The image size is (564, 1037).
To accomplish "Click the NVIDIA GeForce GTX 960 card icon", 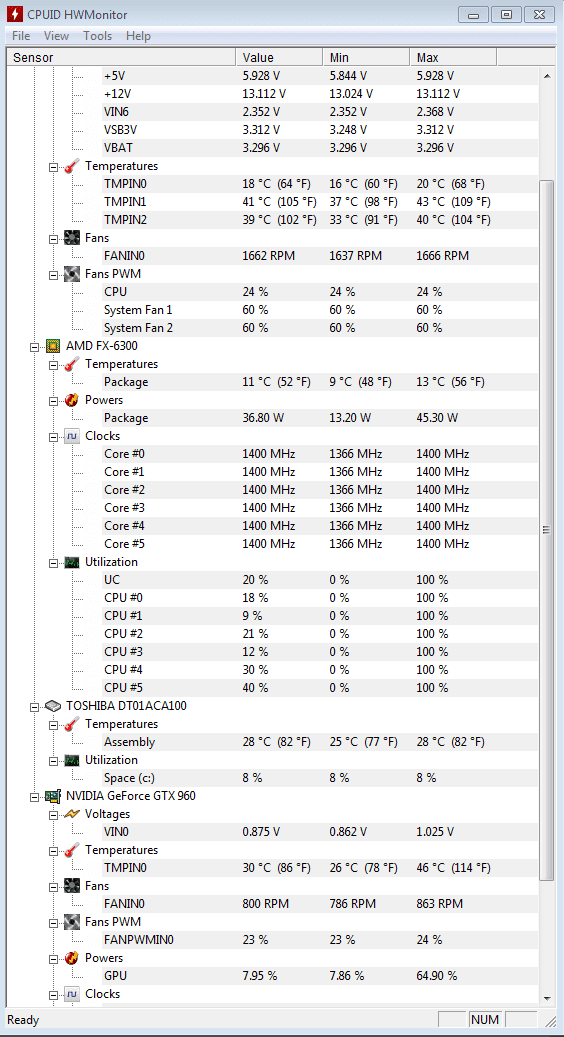I will (x=53, y=796).
